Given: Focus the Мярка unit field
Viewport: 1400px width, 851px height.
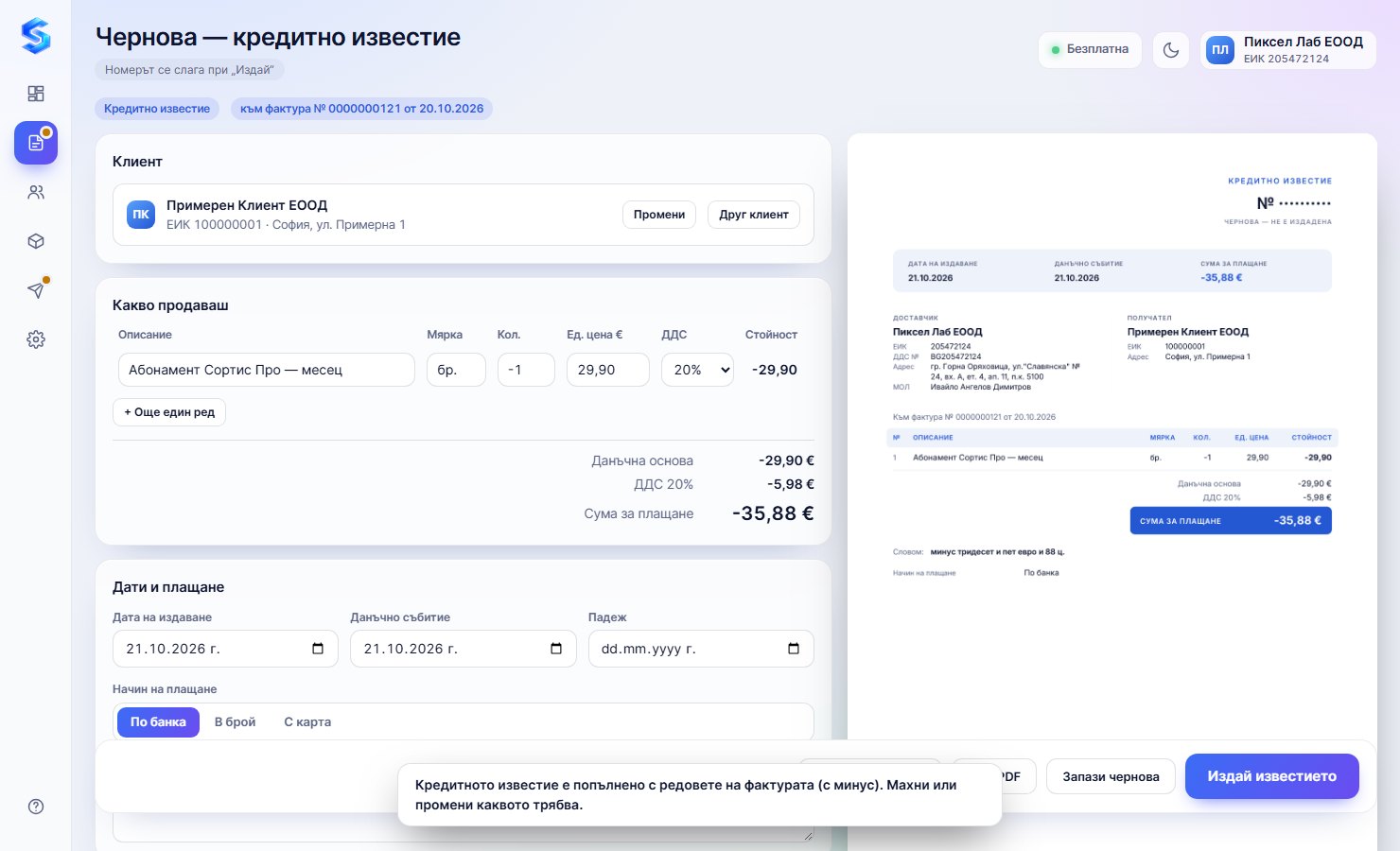Looking at the screenshot, I should (456, 370).
